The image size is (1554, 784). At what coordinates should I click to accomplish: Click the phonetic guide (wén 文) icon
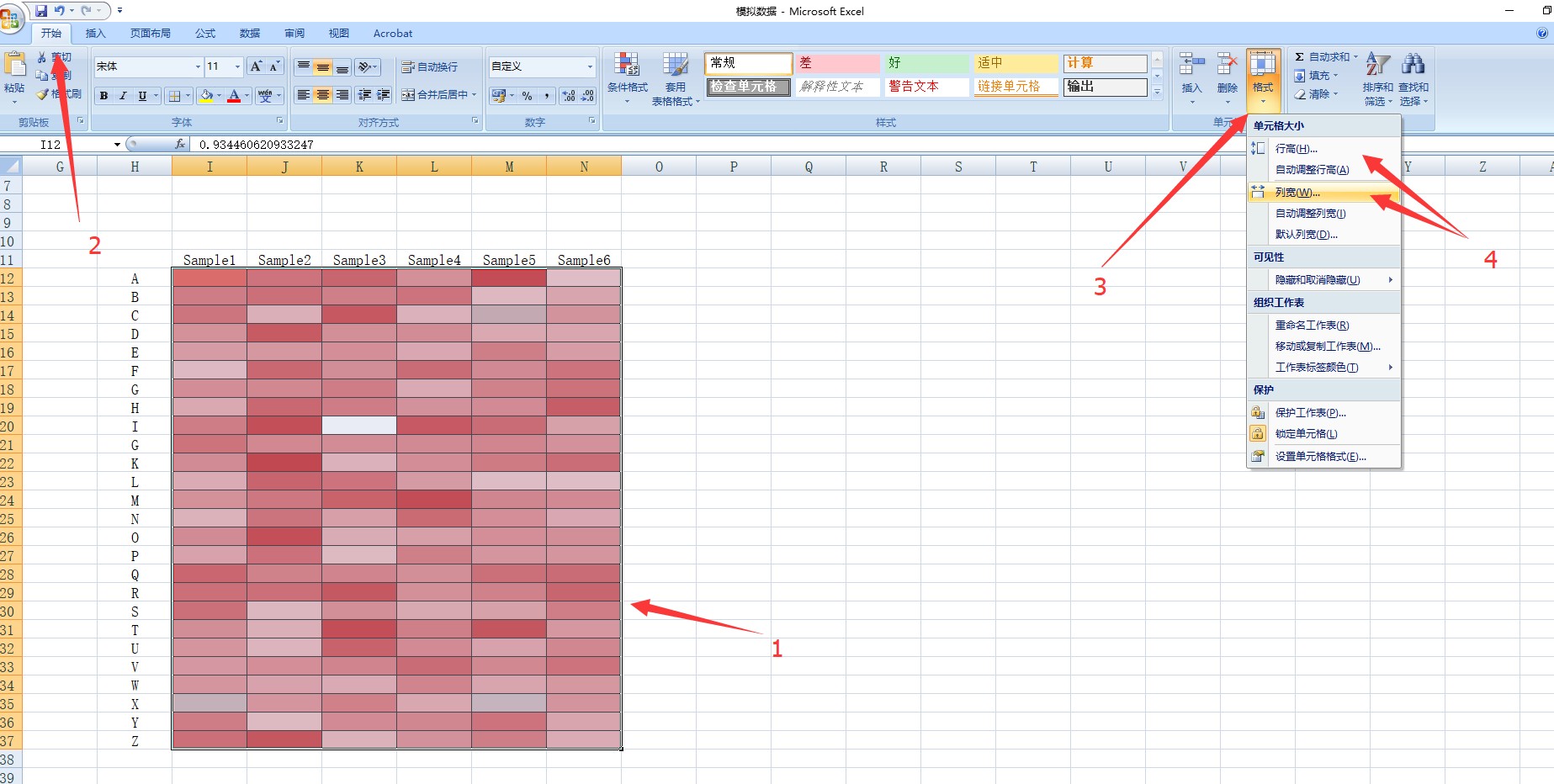point(266,95)
